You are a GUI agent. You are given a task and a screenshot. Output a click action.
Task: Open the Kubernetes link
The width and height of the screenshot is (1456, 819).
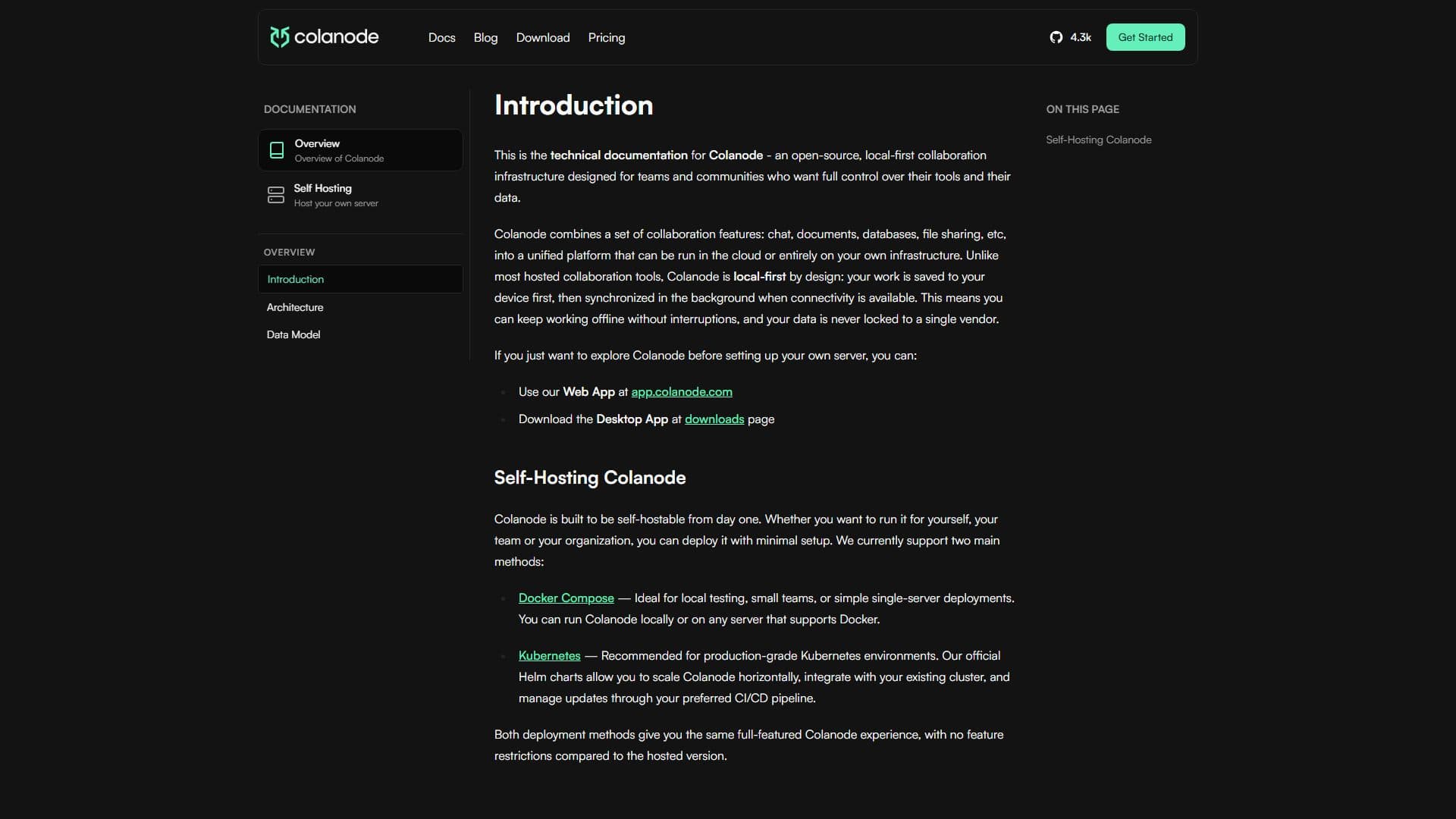(549, 656)
